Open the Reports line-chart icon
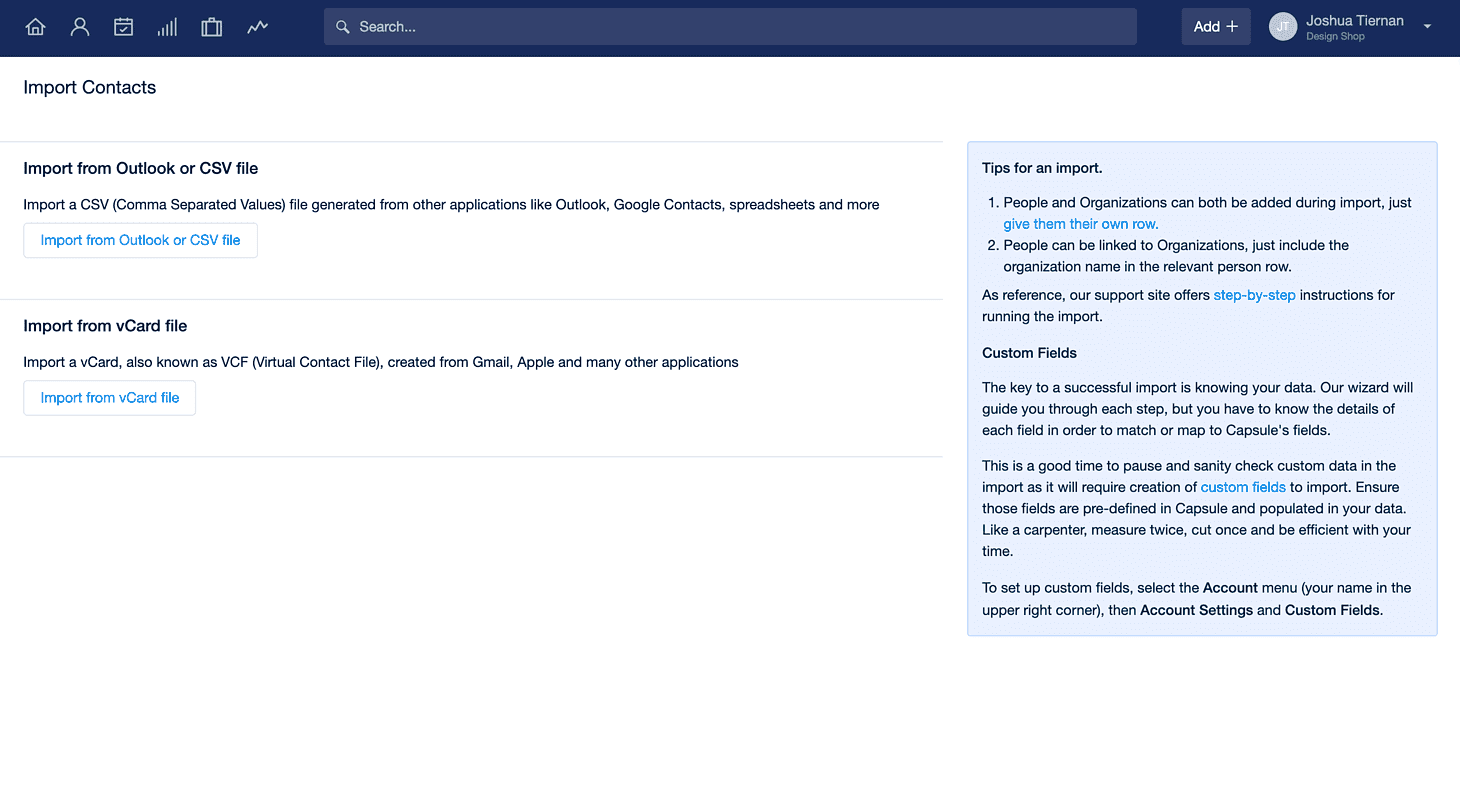This screenshot has height=803, width=1460. click(x=258, y=27)
